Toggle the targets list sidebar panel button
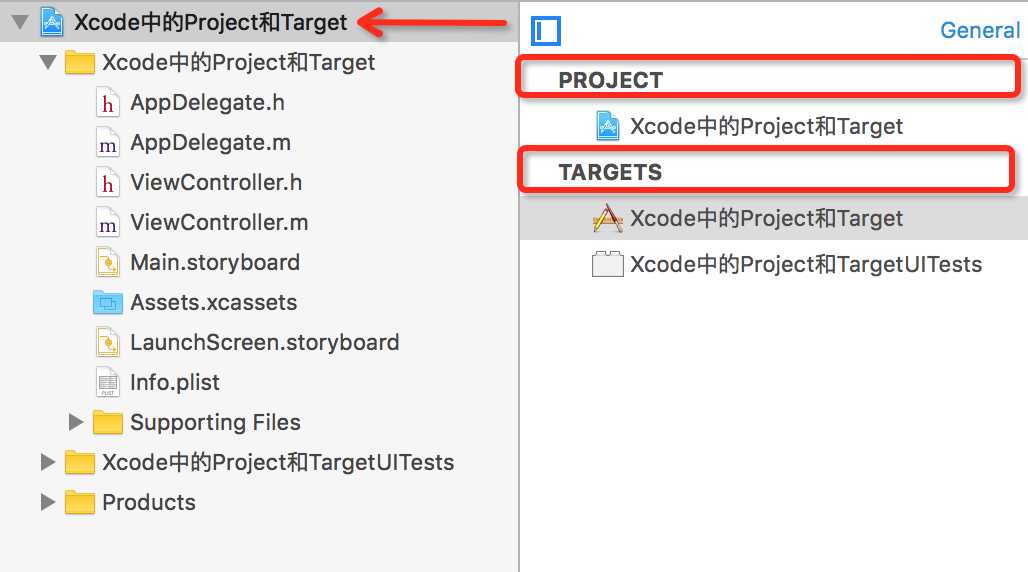 [x=545, y=31]
